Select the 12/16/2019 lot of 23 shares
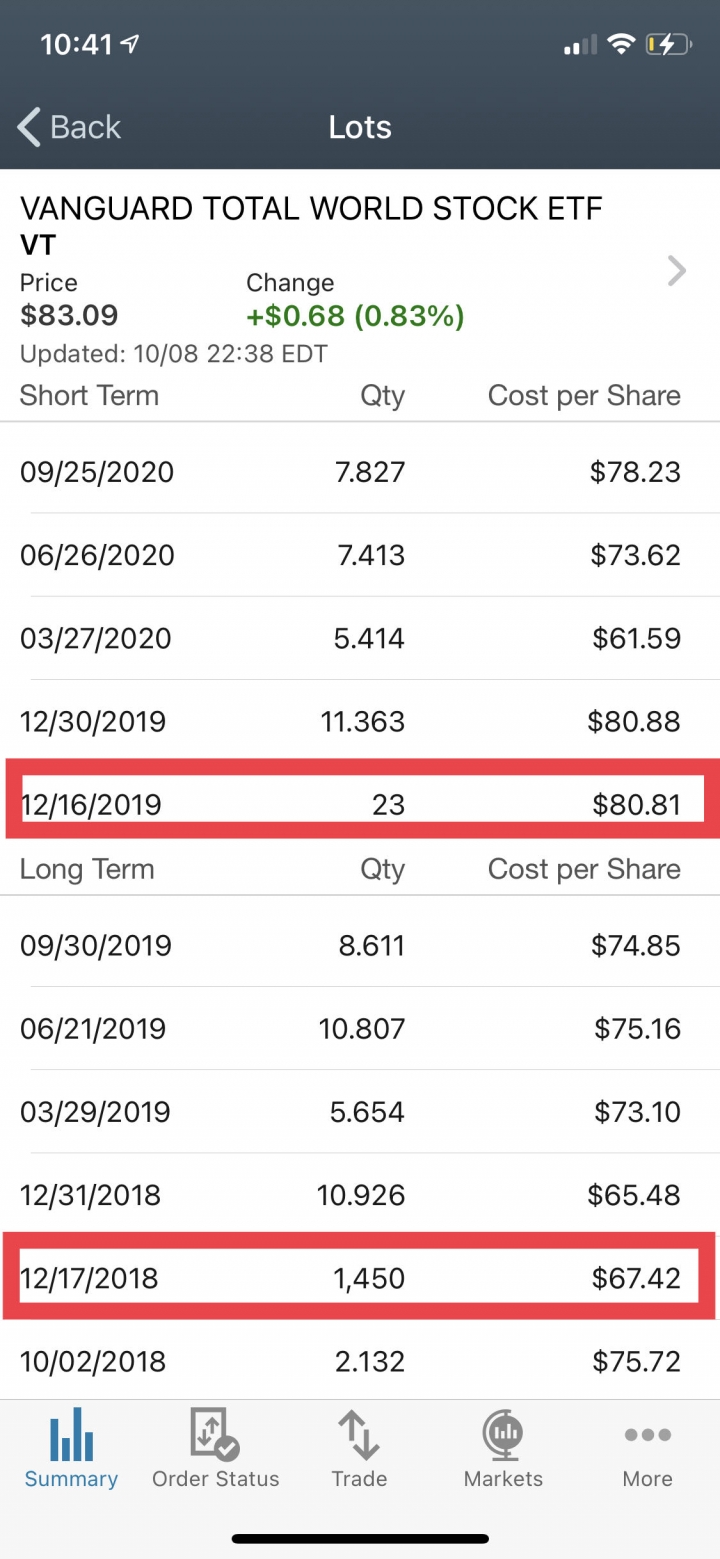Image resolution: width=720 pixels, height=1559 pixels. coord(360,804)
